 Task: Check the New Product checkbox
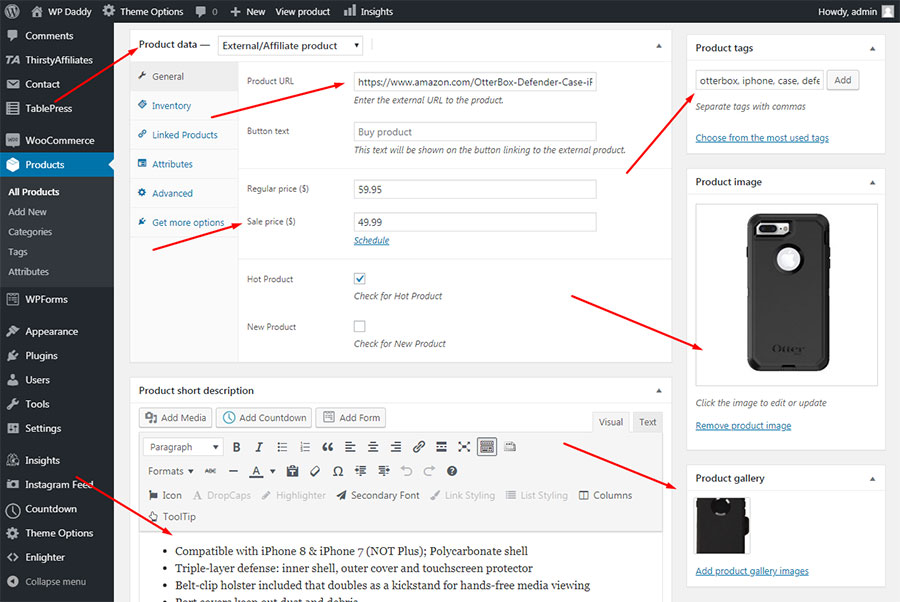pyautogui.click(x=359, y=327)
